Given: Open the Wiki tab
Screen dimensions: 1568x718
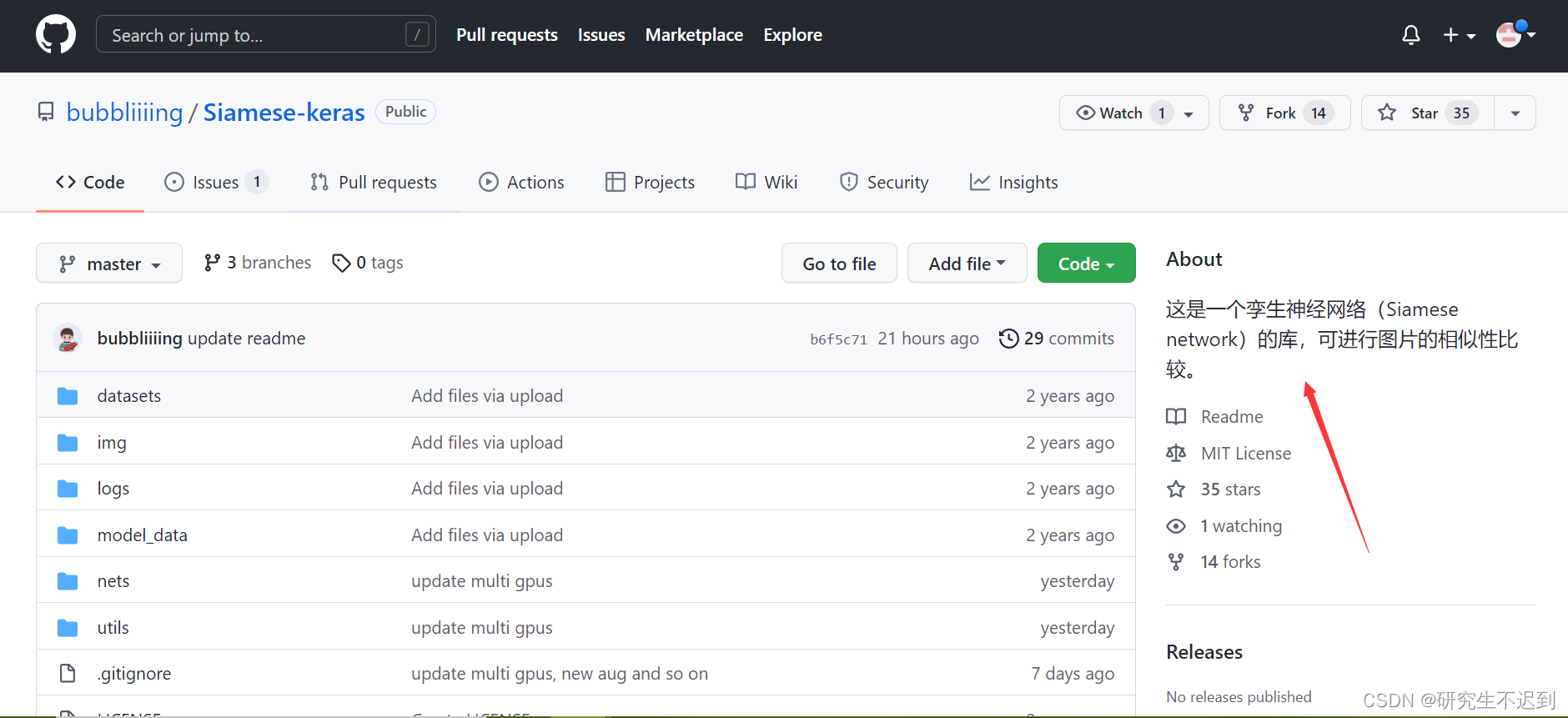Looking at the screenshot, I should [x=766, y=182].
